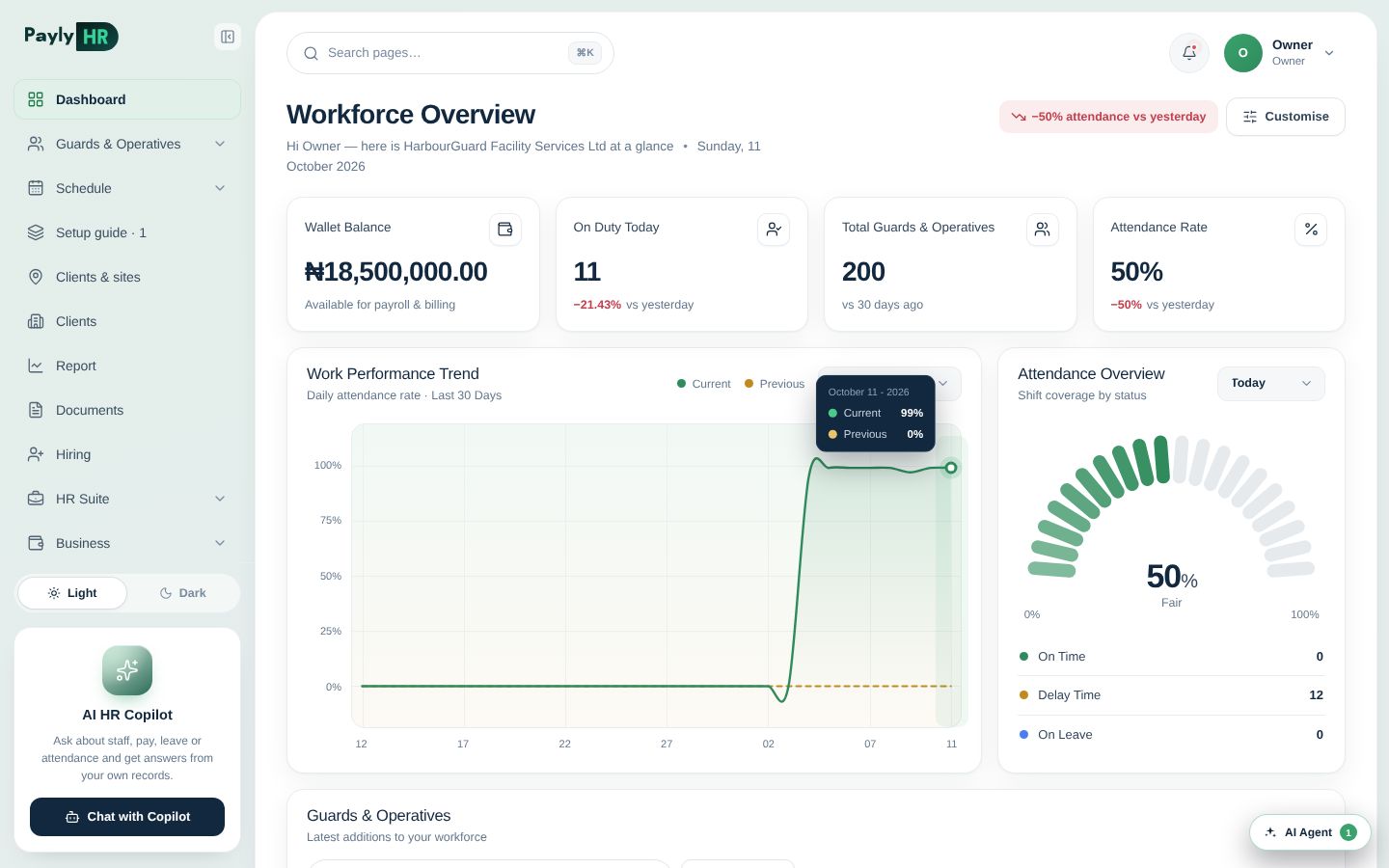This screenshot has width=1389, height=868.
Task: Click the wallet icon on Wallet Balance card
Action: pos(504,230)
